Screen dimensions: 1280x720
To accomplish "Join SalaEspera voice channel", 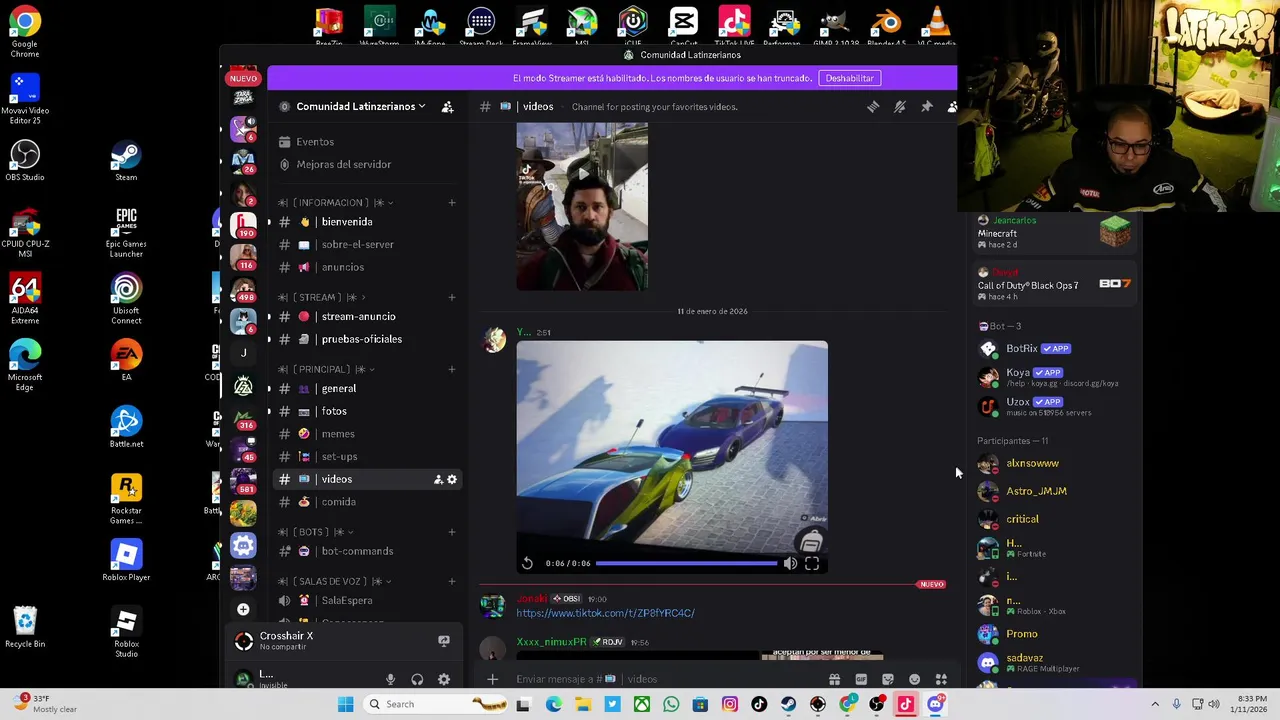I will pos(367,601).
